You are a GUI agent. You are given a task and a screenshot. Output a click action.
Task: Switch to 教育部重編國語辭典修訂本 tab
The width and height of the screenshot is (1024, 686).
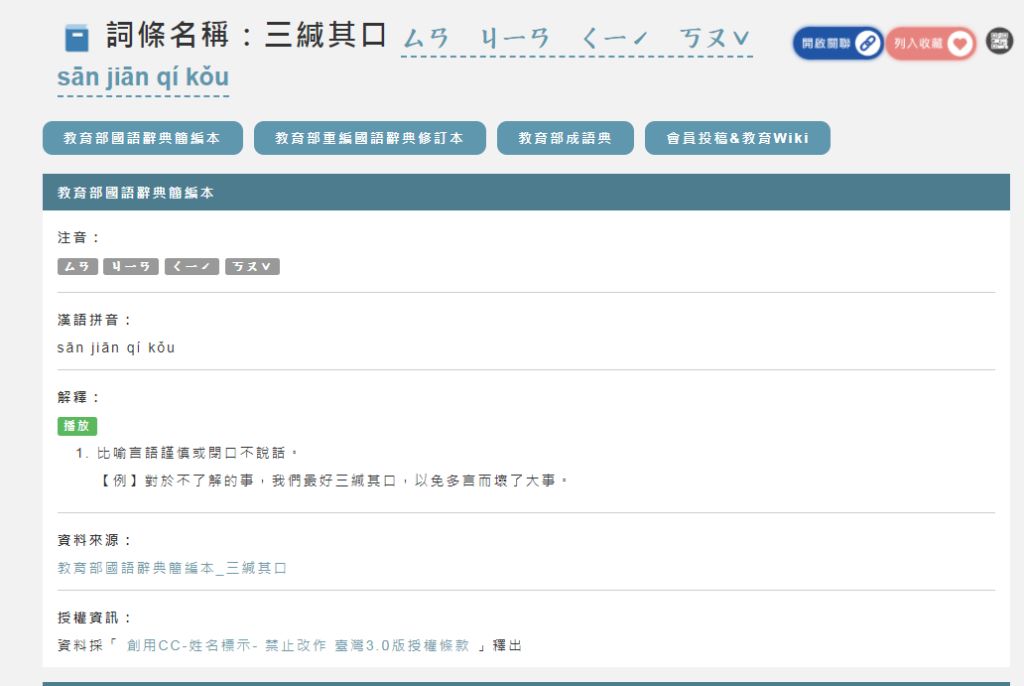(x=369, y=139)
